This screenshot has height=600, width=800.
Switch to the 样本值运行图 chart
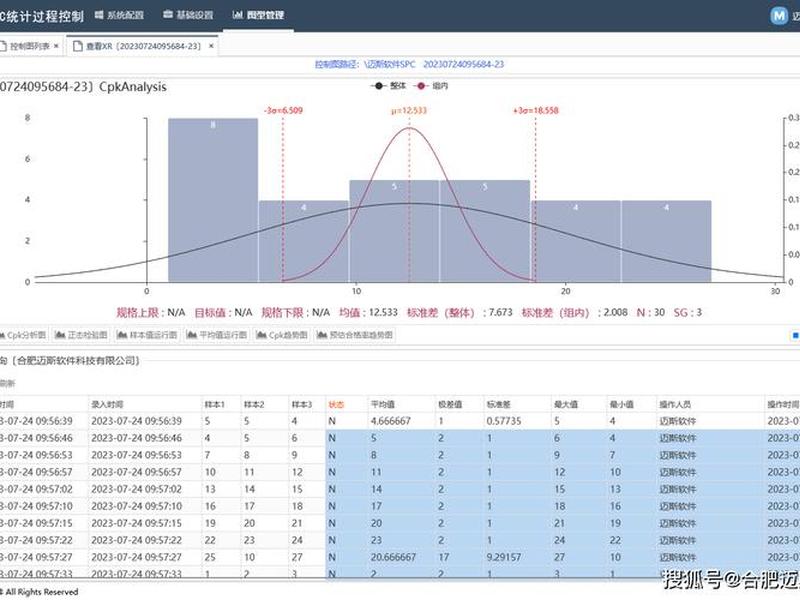147,335
